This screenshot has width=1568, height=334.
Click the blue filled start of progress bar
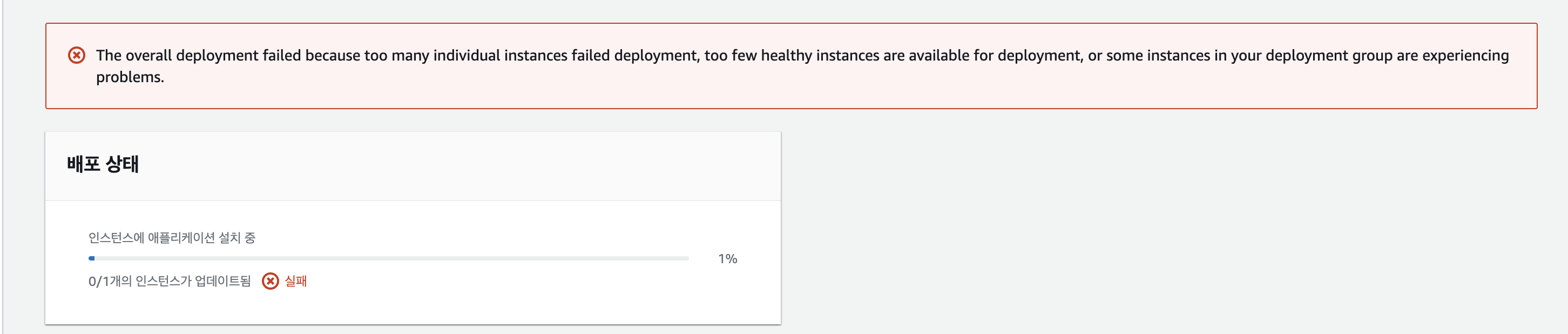coord(91,258)
